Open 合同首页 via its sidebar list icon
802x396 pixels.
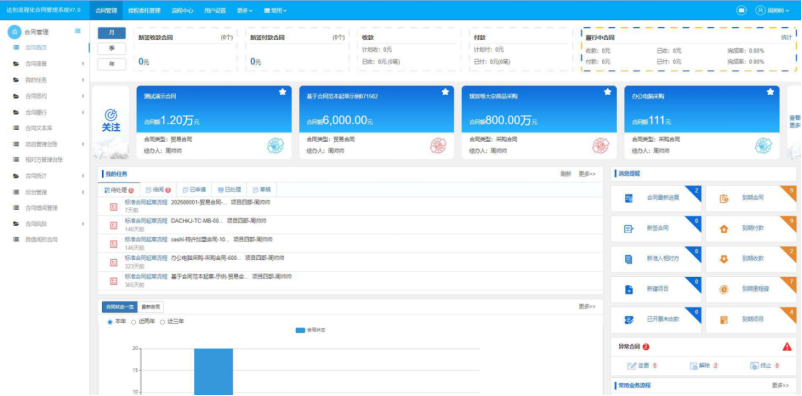click(x=16, y=48)
